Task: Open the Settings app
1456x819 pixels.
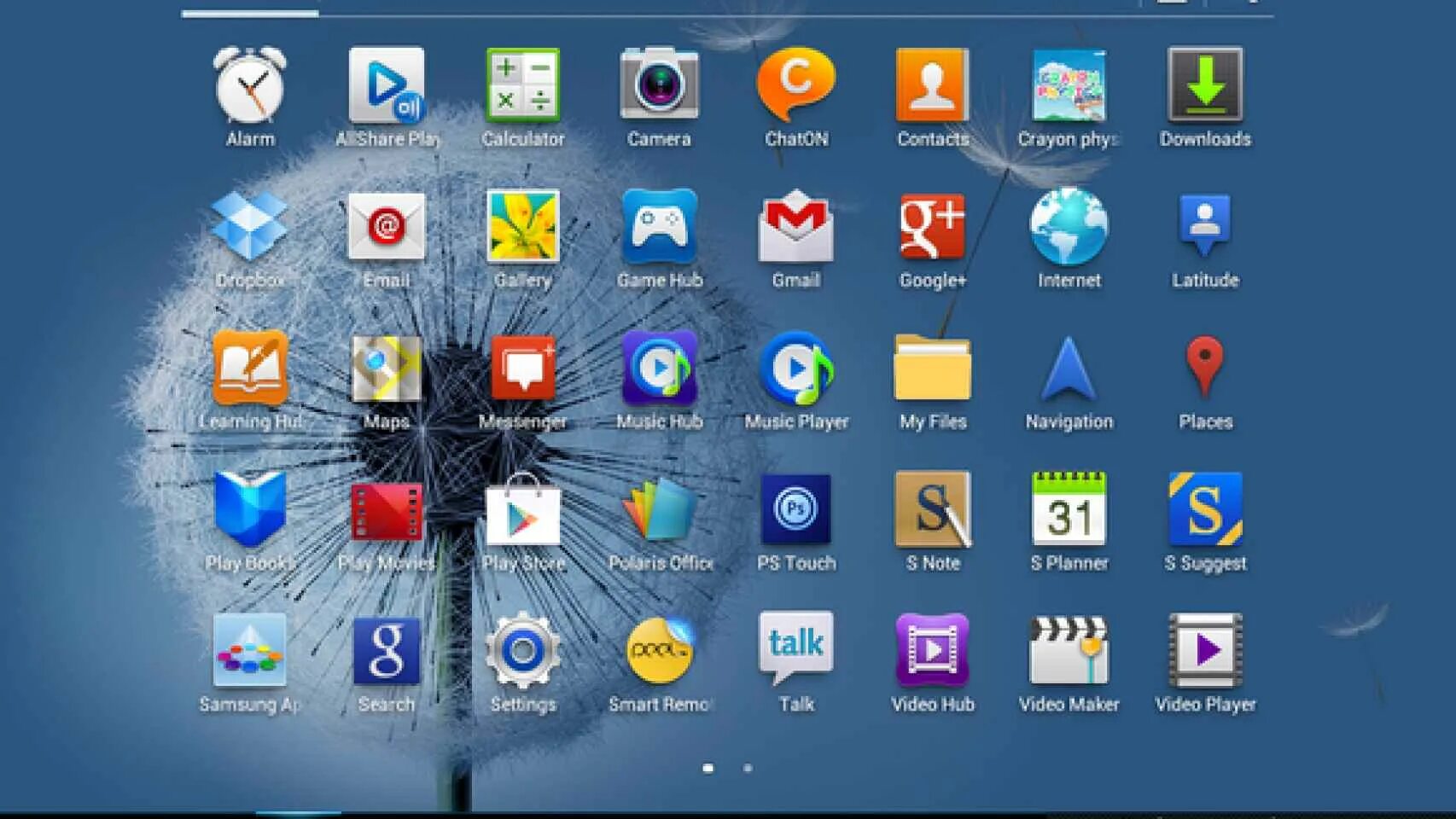Action: point(523,650)
